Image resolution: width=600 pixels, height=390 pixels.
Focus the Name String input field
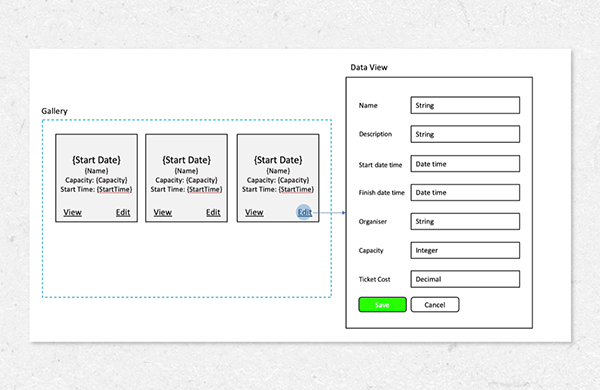click(x=465, y=105)
